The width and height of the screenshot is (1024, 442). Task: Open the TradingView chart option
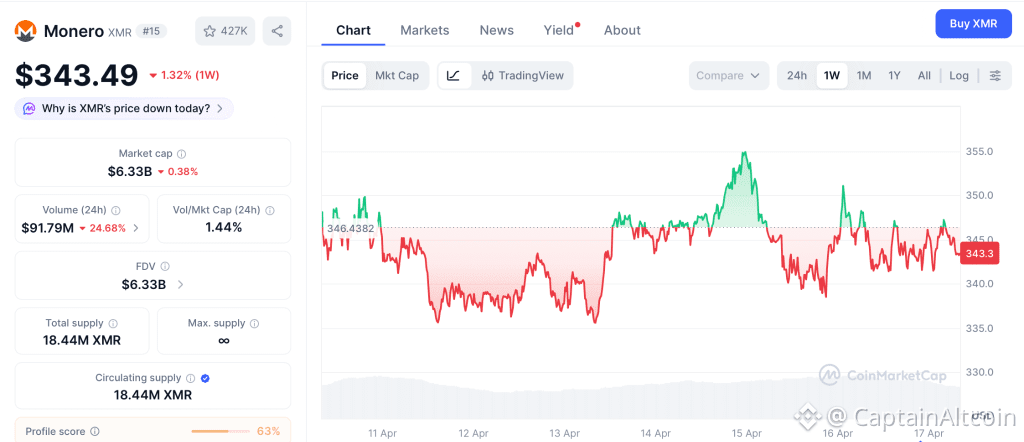click(x=522, y=76)
